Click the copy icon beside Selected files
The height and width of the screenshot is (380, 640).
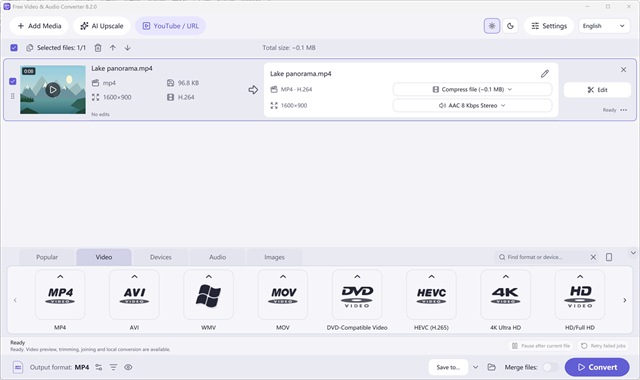pyautogui.click(x=29, y=48)
